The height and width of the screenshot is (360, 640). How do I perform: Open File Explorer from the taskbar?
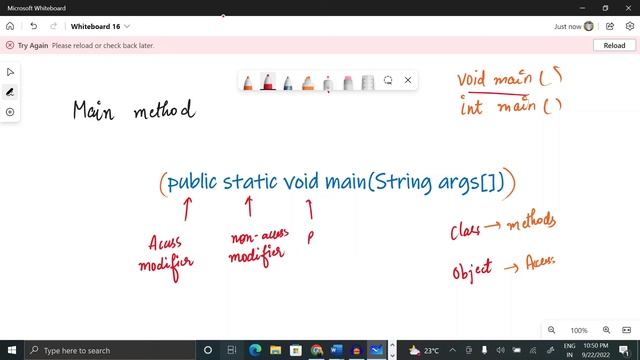point(276,350)
